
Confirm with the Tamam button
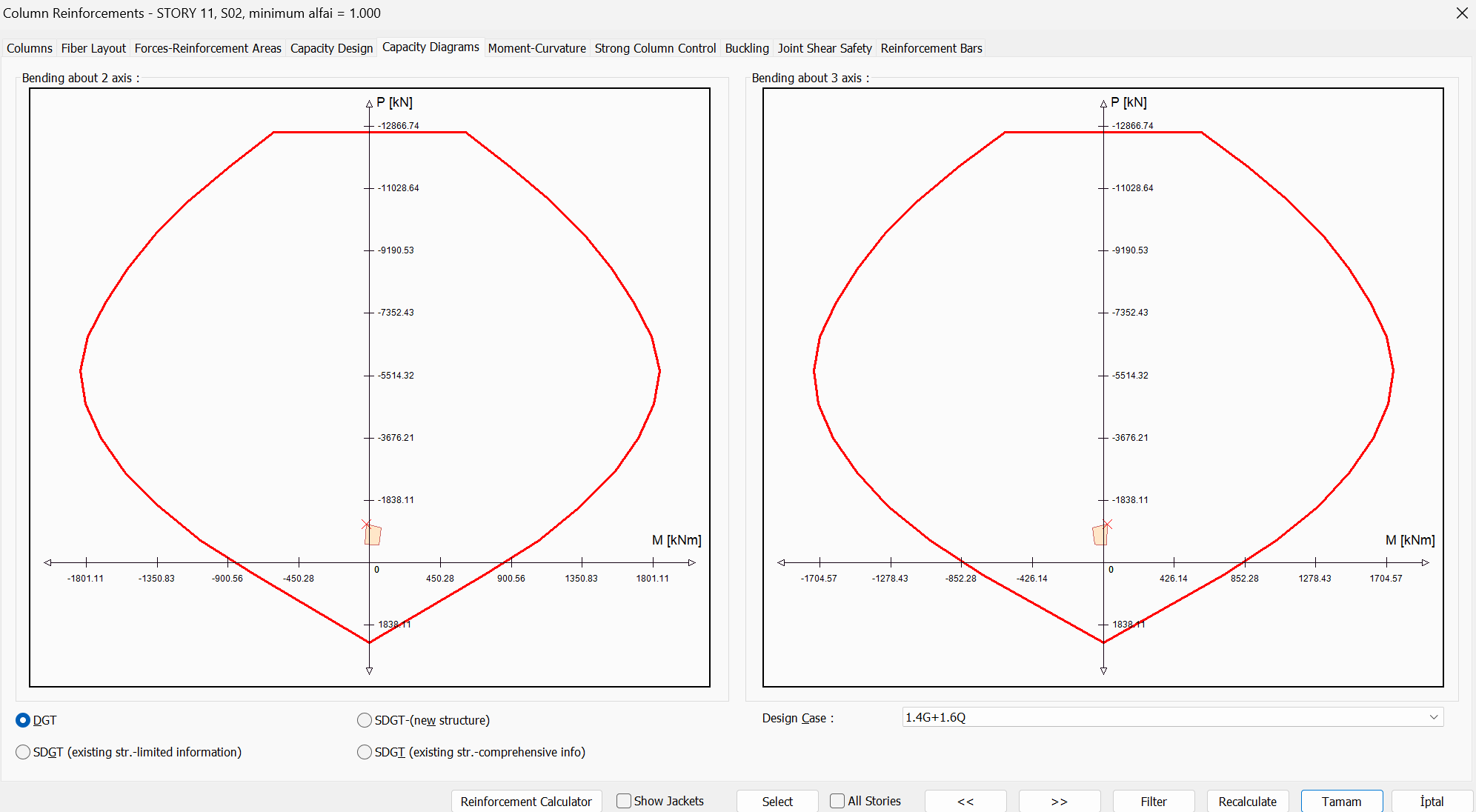tap(1341, 802)
